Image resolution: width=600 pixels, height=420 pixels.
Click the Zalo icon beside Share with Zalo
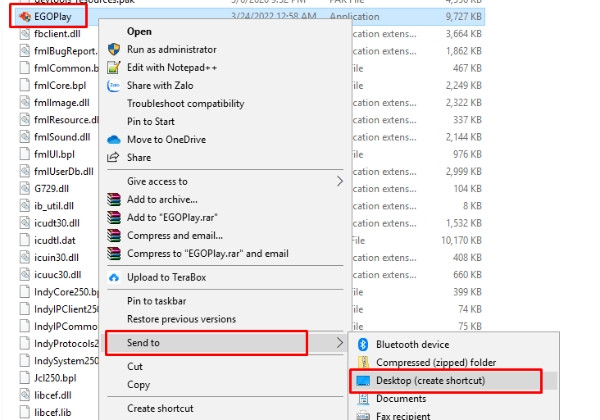coord(114,85)
